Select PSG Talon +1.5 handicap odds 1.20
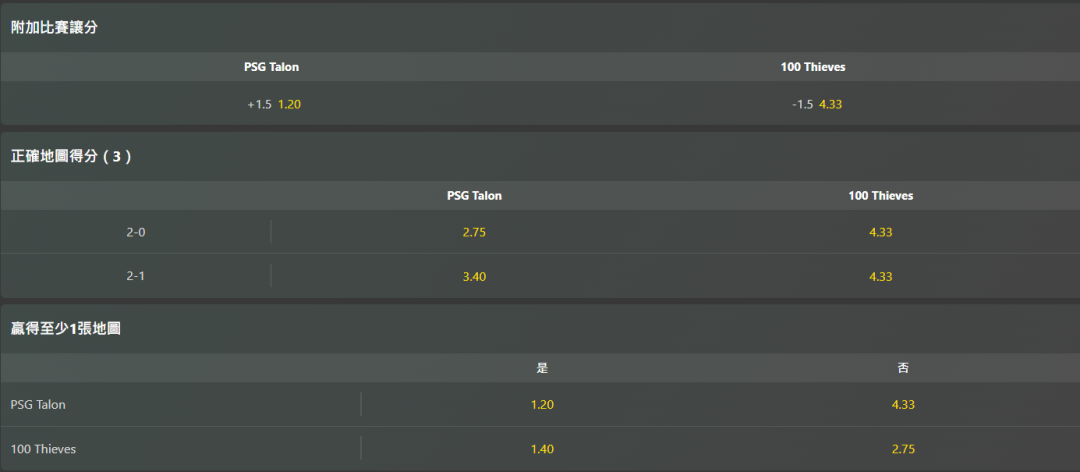The image size is (1080, 472). [273, 104]
